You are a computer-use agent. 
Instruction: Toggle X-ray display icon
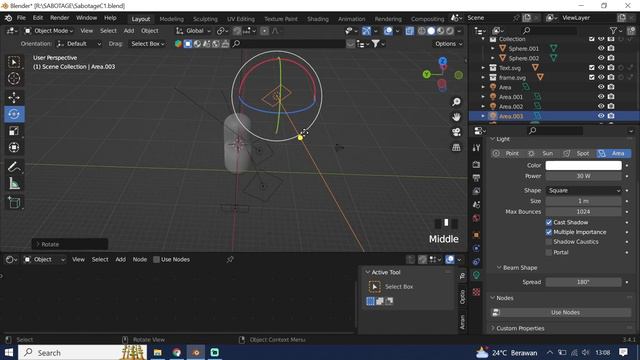pyautogui.click(x=409, y=31)
